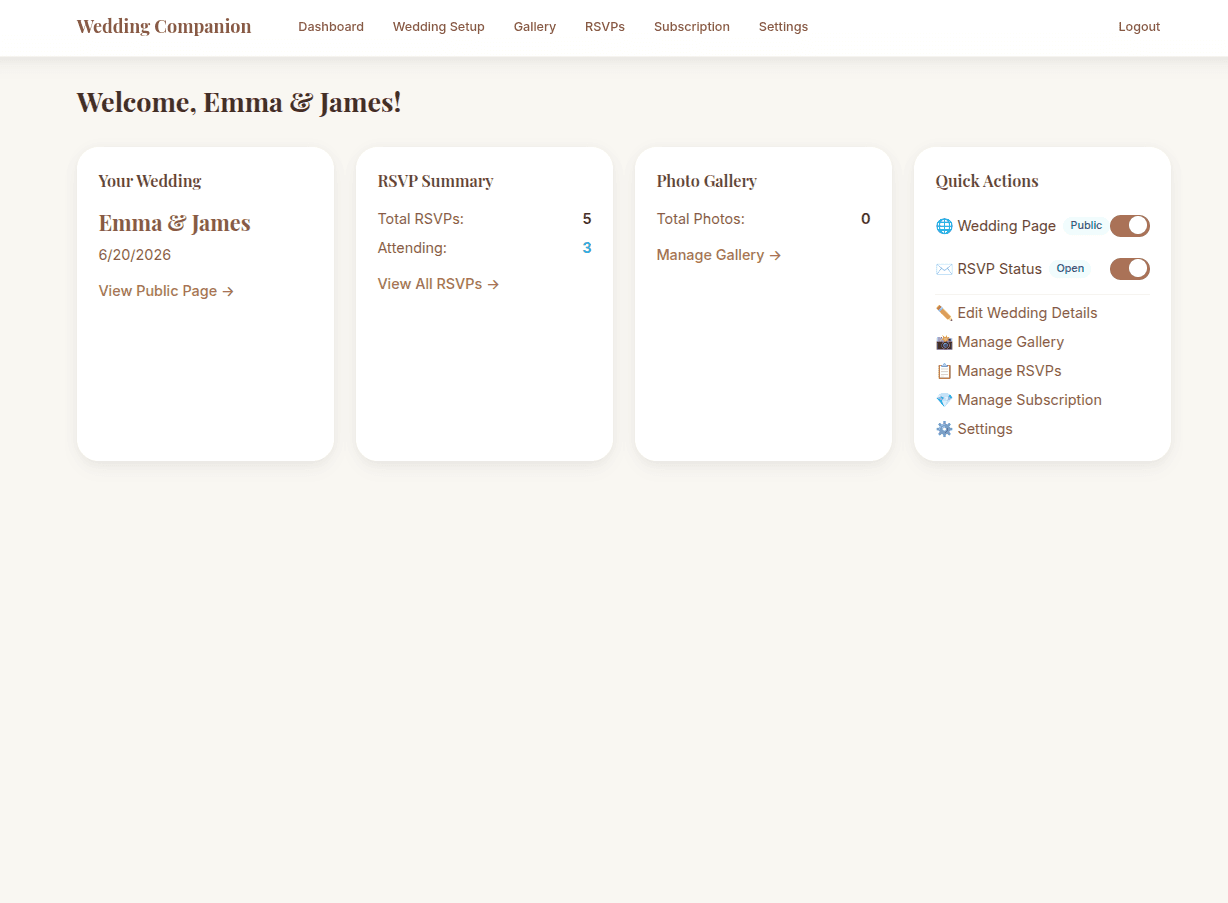Click the Wedding Companion logo title
The height and width of the screenshot is (903, 1228).
coord(164,27)
